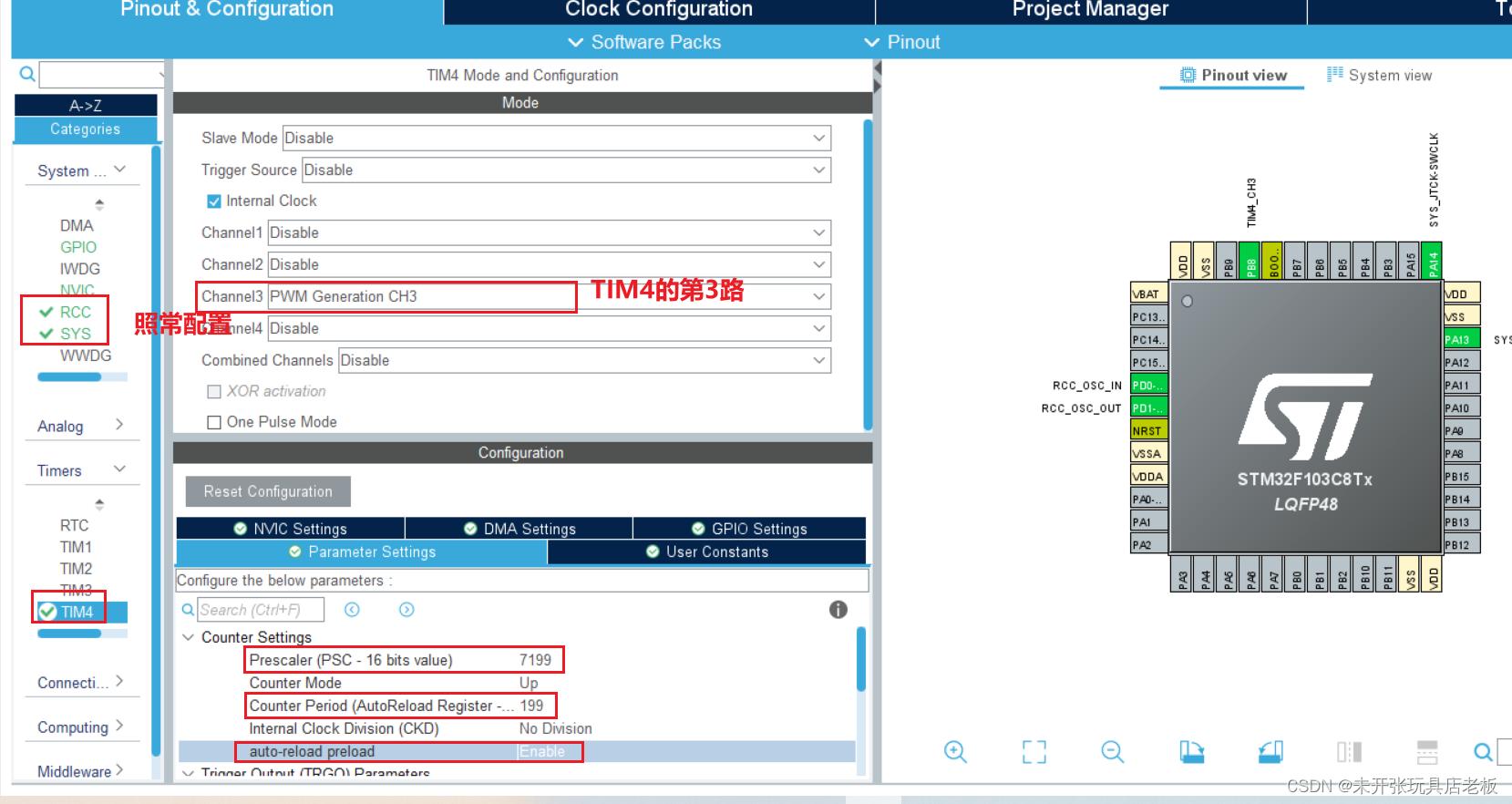1512x804 pixels.
Task: Collapse the Counter Settings group
Action: [189, 637]
